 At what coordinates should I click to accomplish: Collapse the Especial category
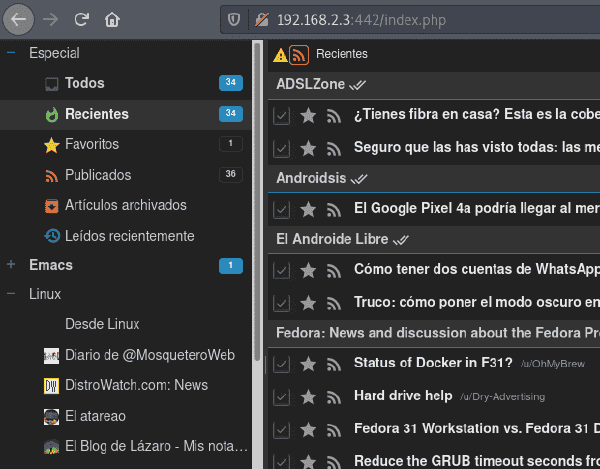[11, 53]
